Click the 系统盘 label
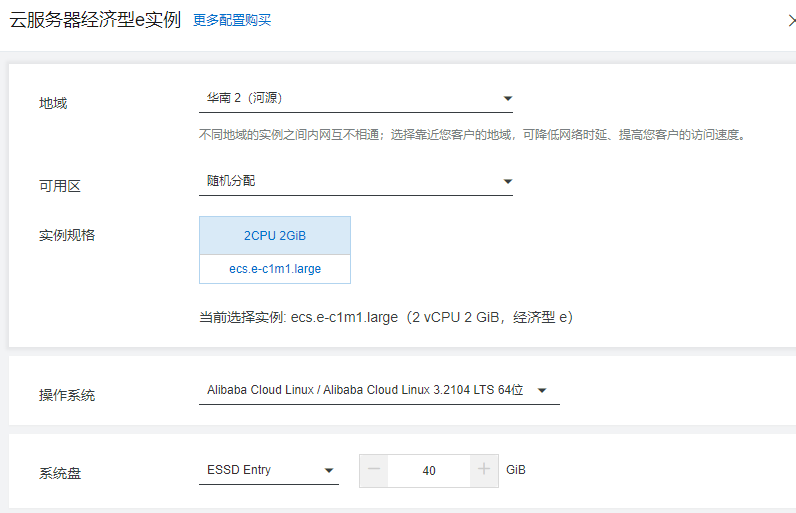The height and width of the screenshot is (513, 796). (60, 473)
